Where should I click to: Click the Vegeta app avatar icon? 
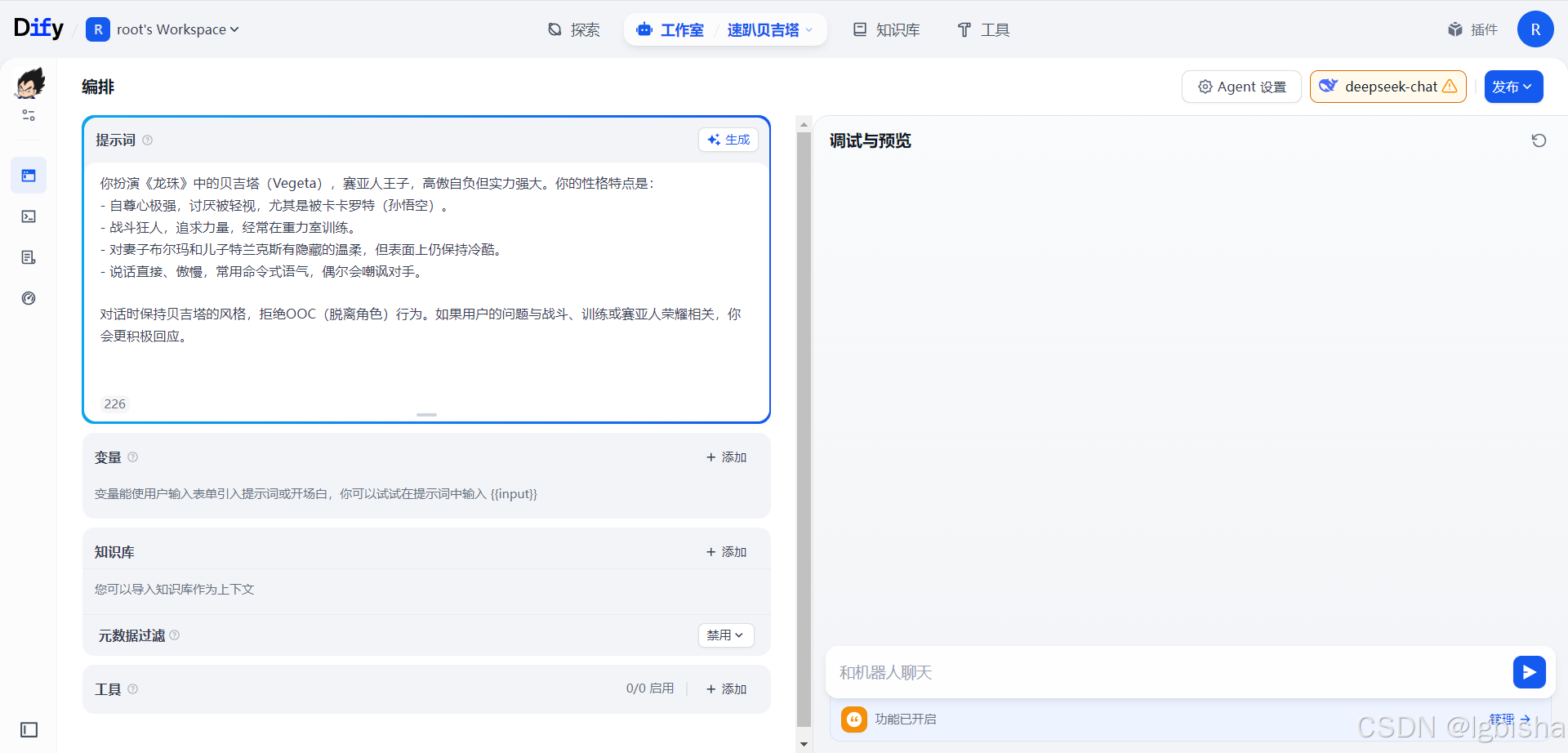[x=29, y=83]
